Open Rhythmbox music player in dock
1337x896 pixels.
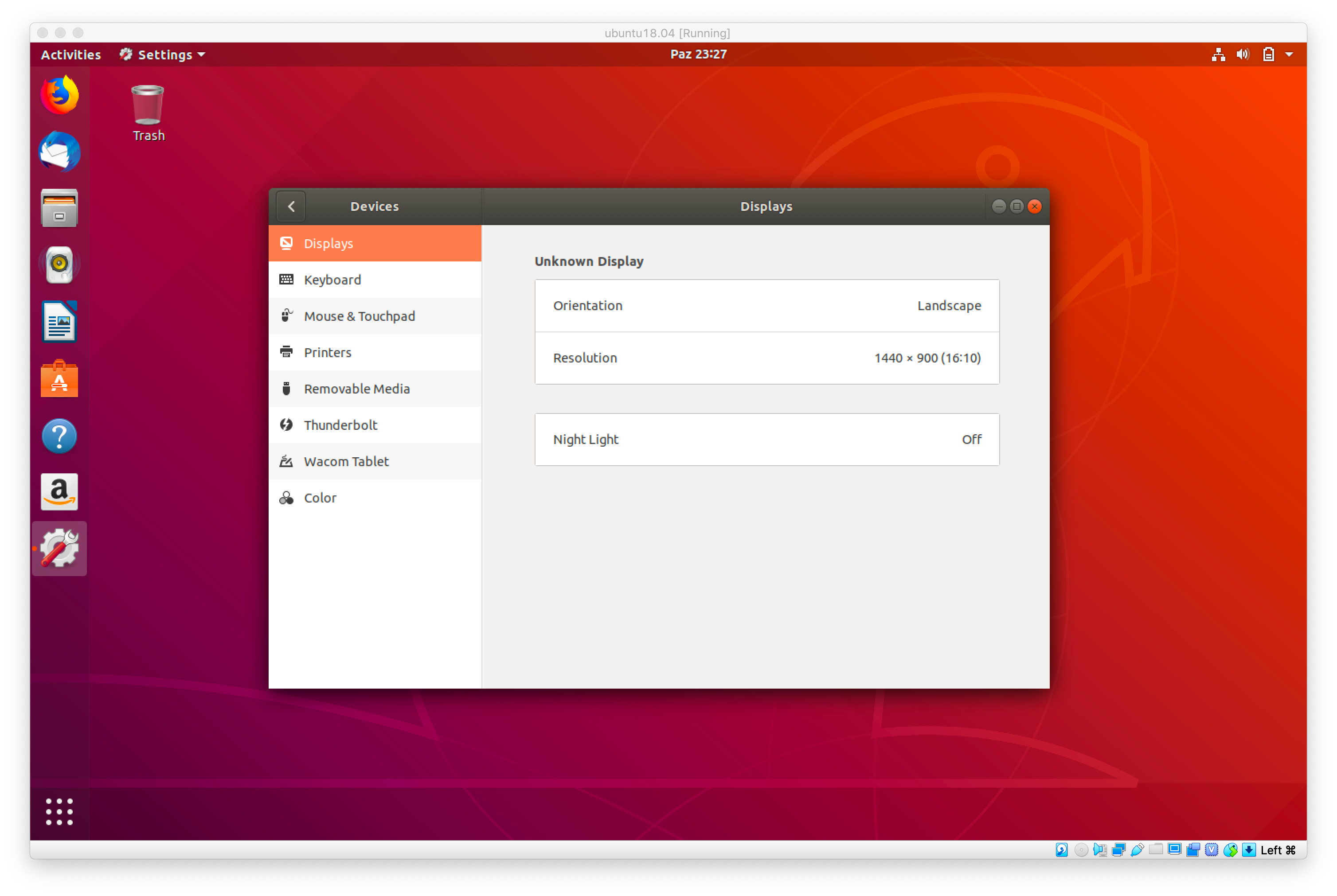(59, 265)
